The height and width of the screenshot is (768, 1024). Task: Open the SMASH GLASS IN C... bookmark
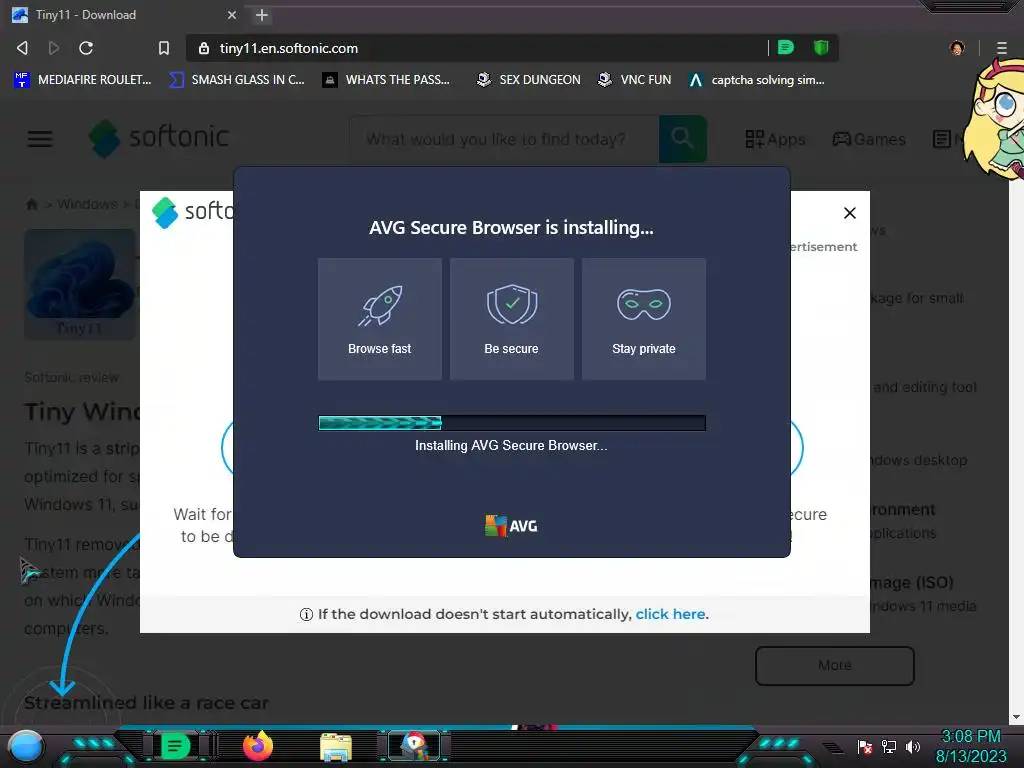[237, 80]
